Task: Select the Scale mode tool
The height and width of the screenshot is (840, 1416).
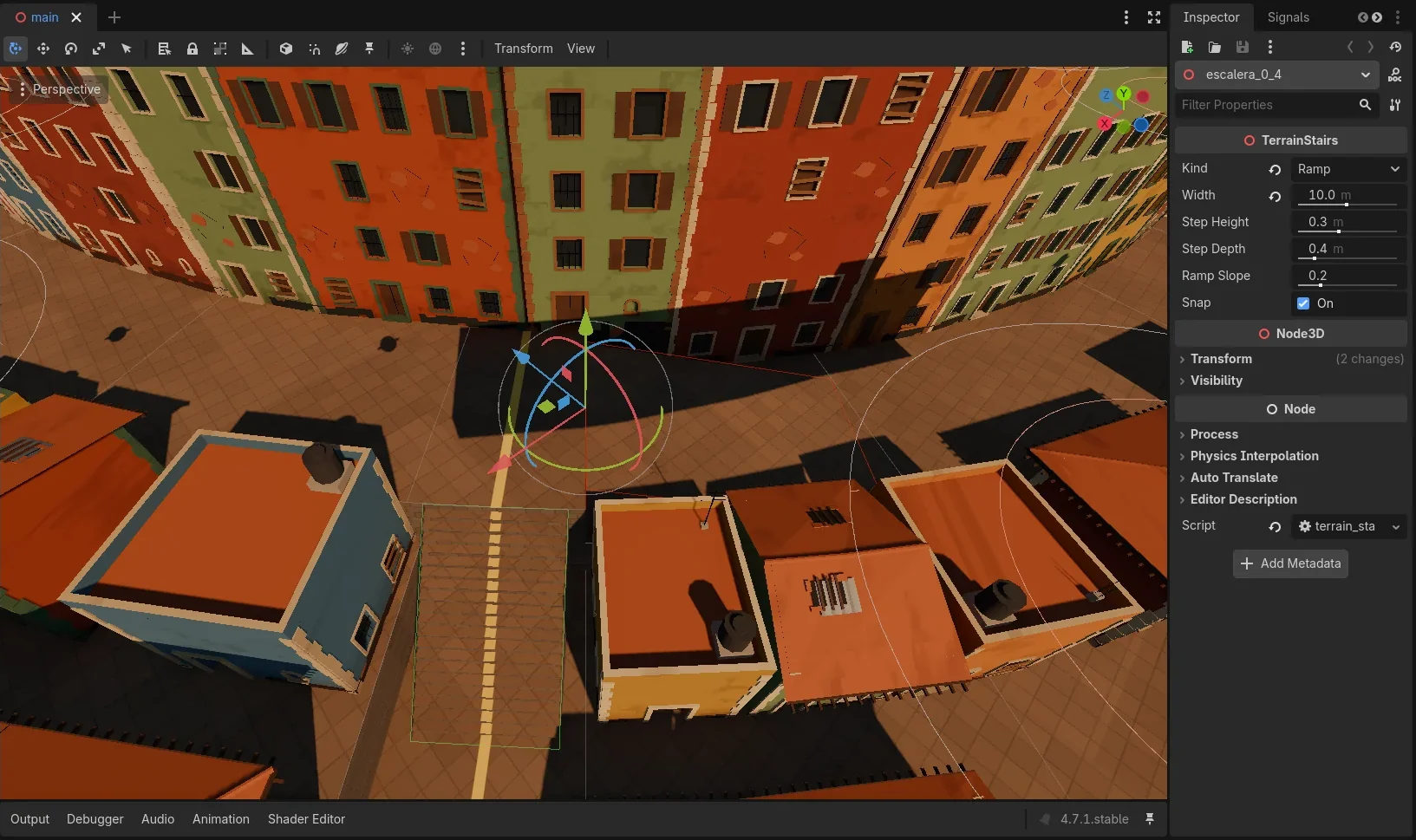Action: pos(99,49)
